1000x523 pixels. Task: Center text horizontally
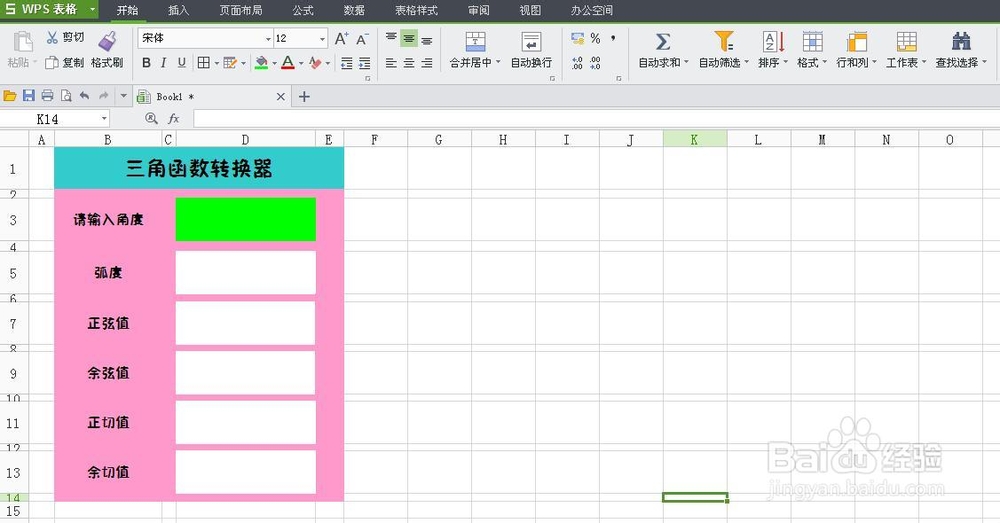tap(409, 63)
